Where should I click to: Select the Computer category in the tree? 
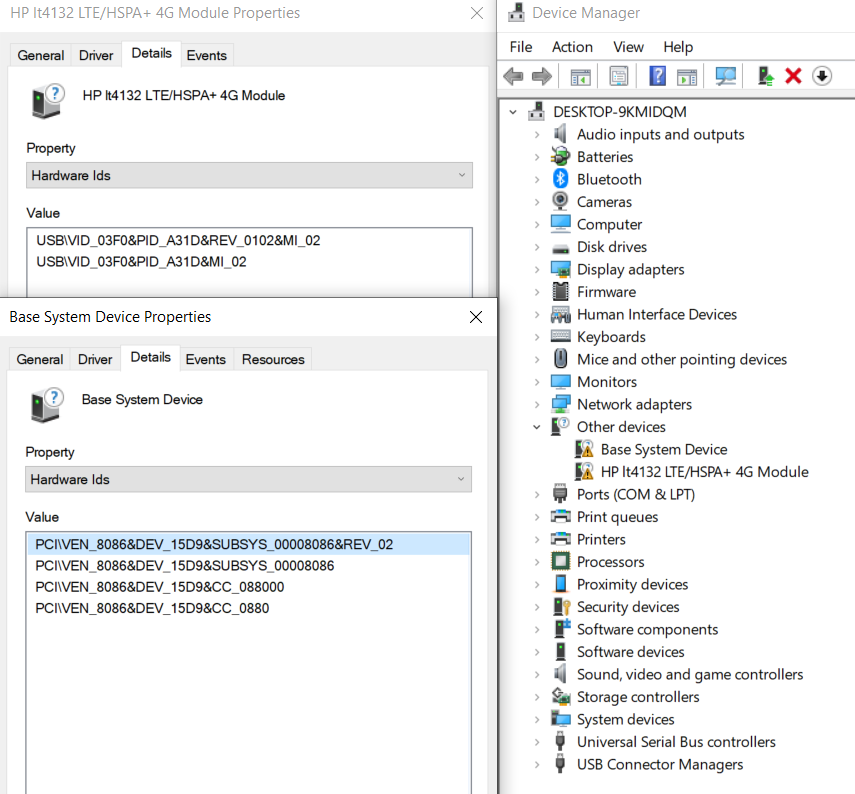point(609,224)
